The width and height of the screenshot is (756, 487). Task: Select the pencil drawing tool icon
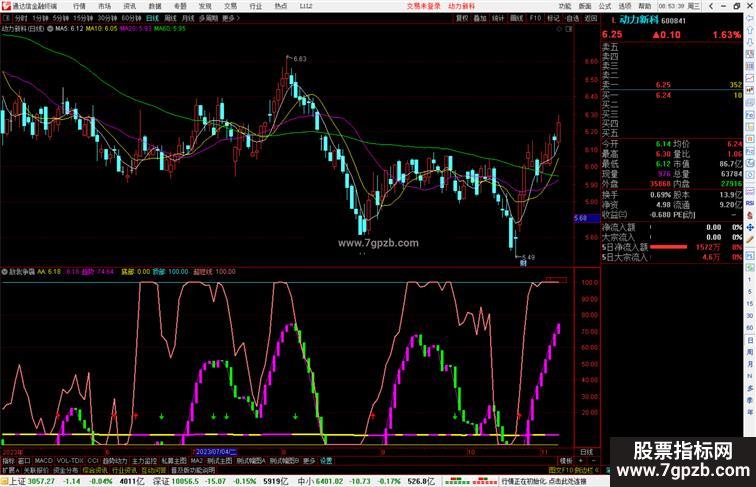[x=750, y=240]
